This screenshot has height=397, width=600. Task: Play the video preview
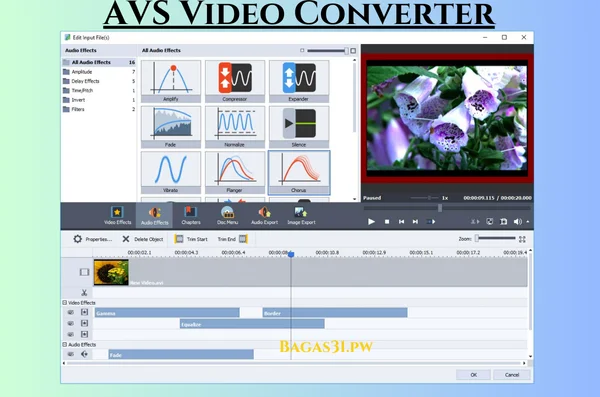coord(371,222)
